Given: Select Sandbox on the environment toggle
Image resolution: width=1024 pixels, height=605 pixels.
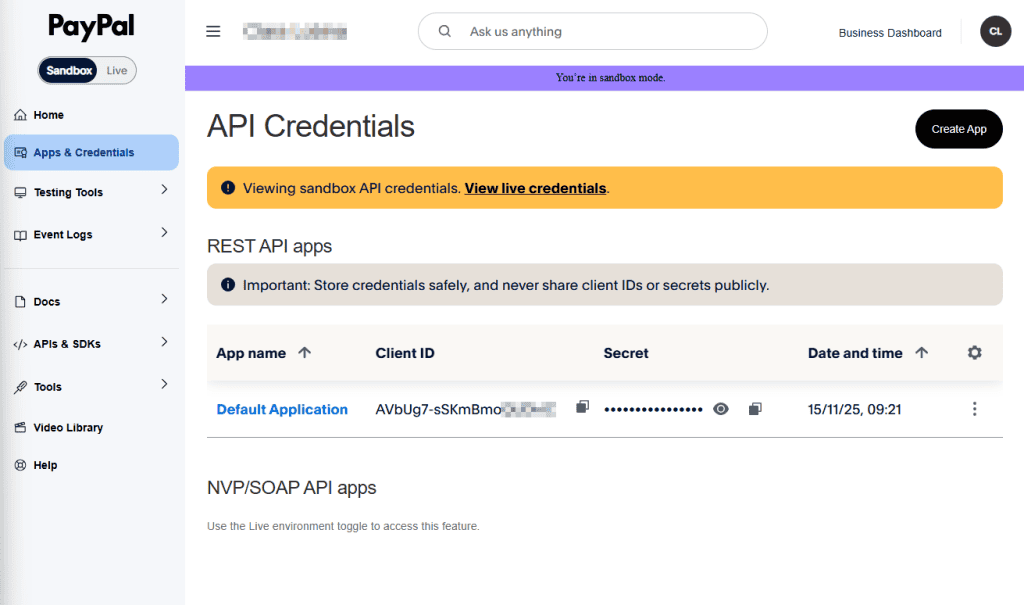Looking at the screenshot, I should pyautogui.click(x=68, y=70).
